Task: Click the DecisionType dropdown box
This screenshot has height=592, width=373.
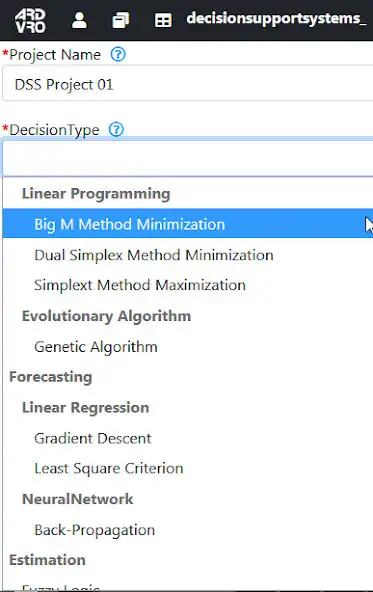Action: pyautogui.click(x=188, y=158)
